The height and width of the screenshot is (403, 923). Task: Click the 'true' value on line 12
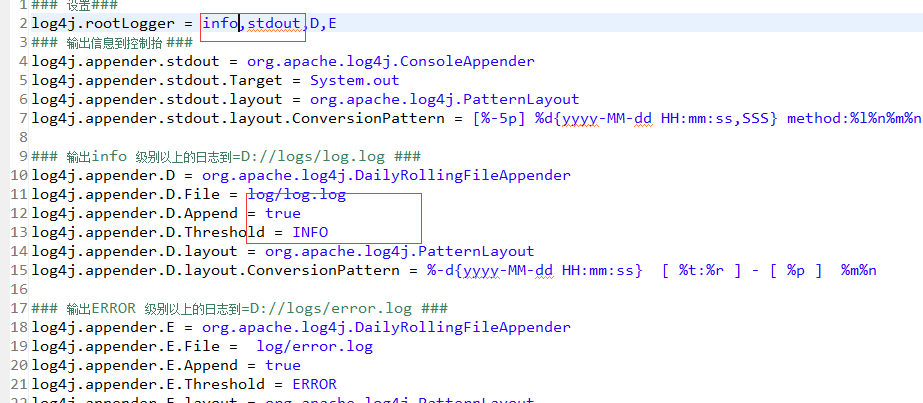pos(283,213)
